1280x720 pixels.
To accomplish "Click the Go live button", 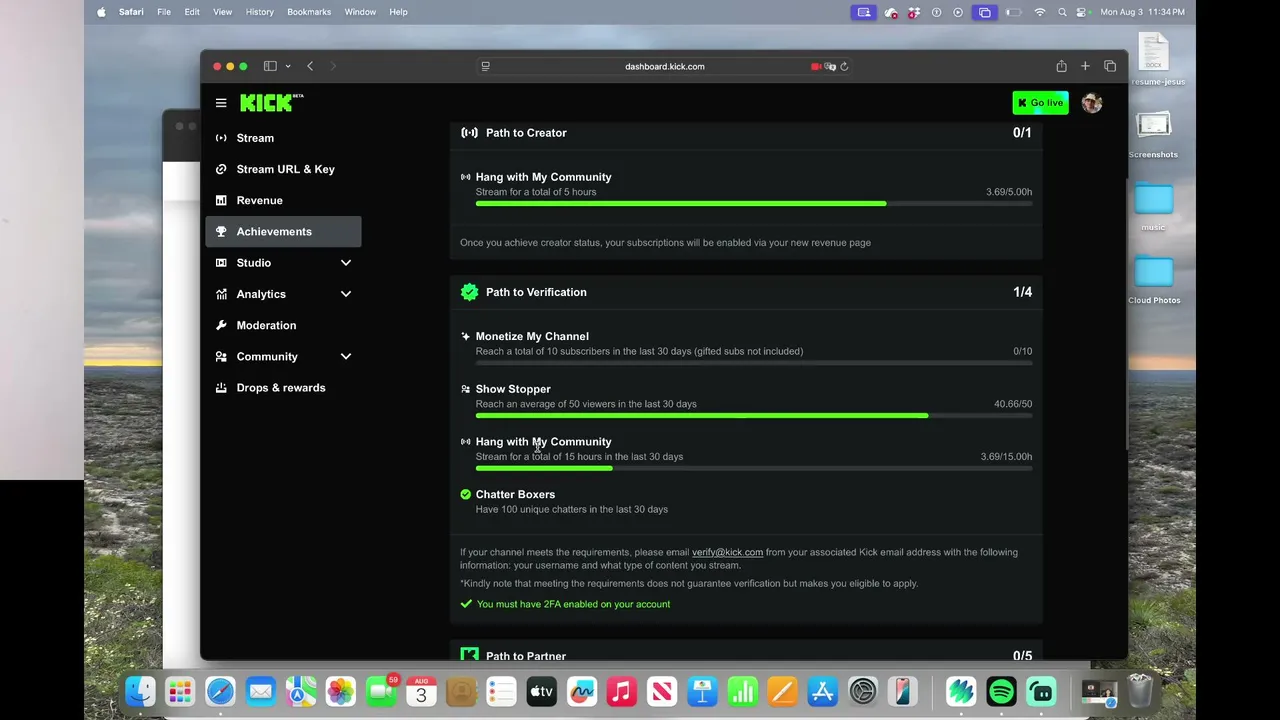I will coord(1040,103).
